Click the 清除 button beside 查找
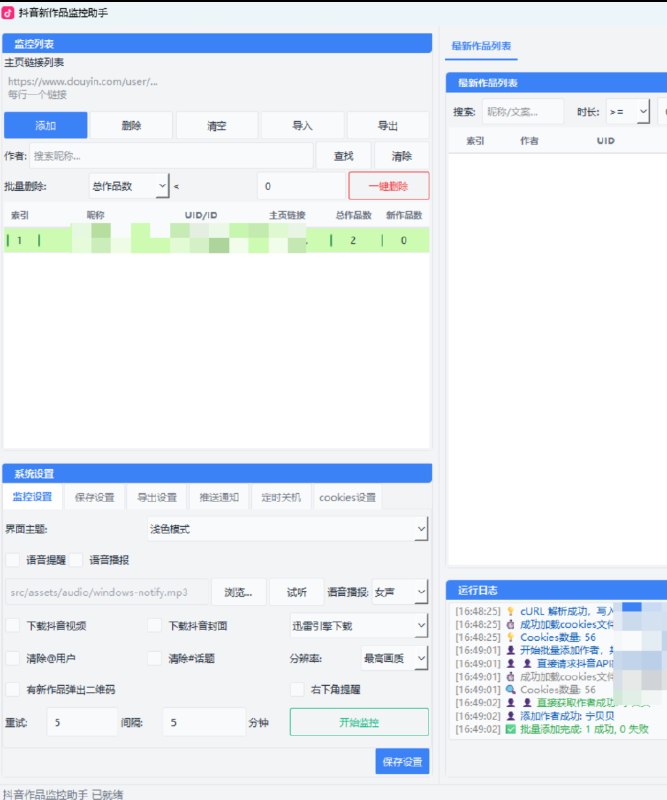667x800 pixels. pos(402,156)
